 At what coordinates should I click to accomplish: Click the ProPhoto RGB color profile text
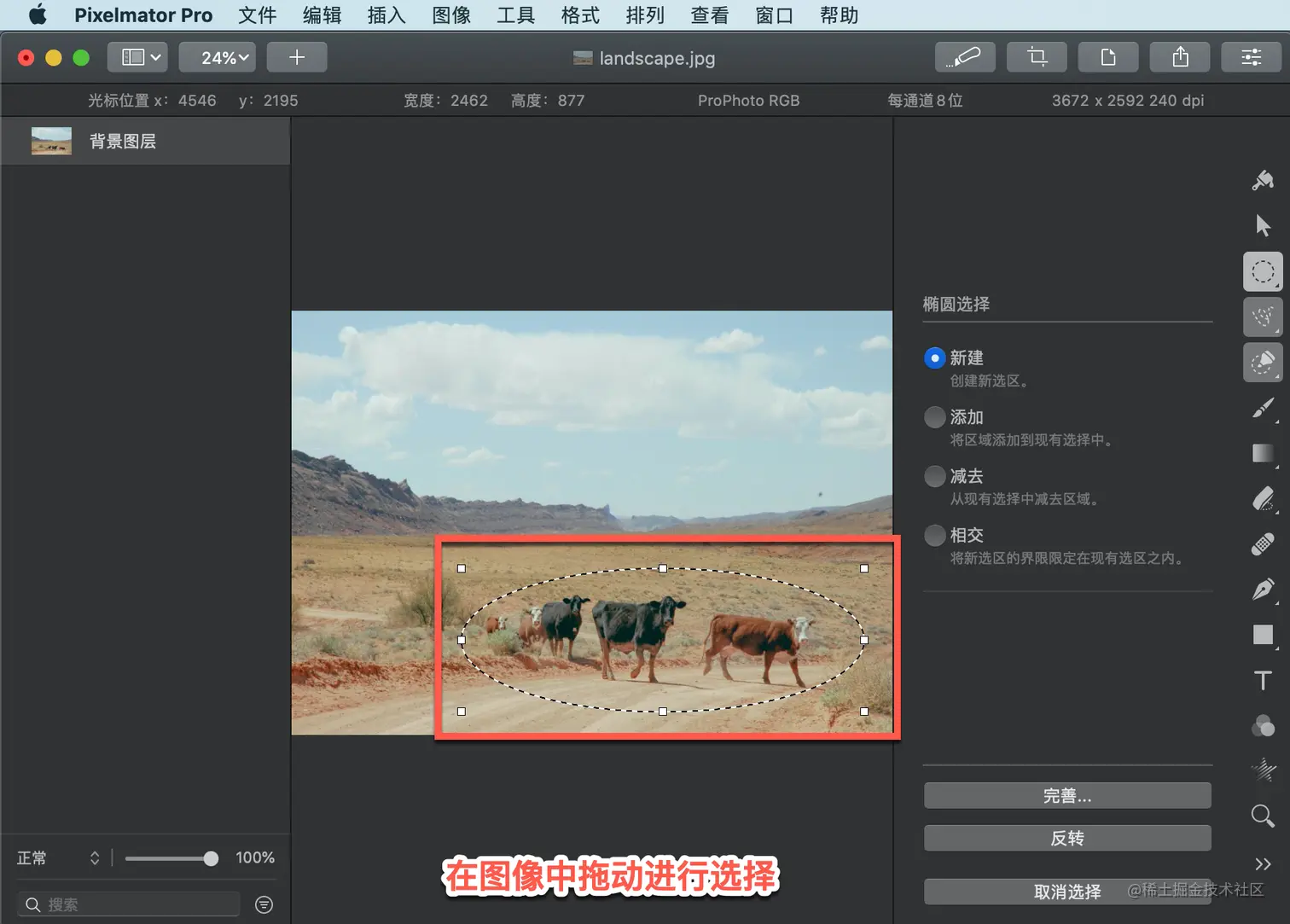point(748,101)
